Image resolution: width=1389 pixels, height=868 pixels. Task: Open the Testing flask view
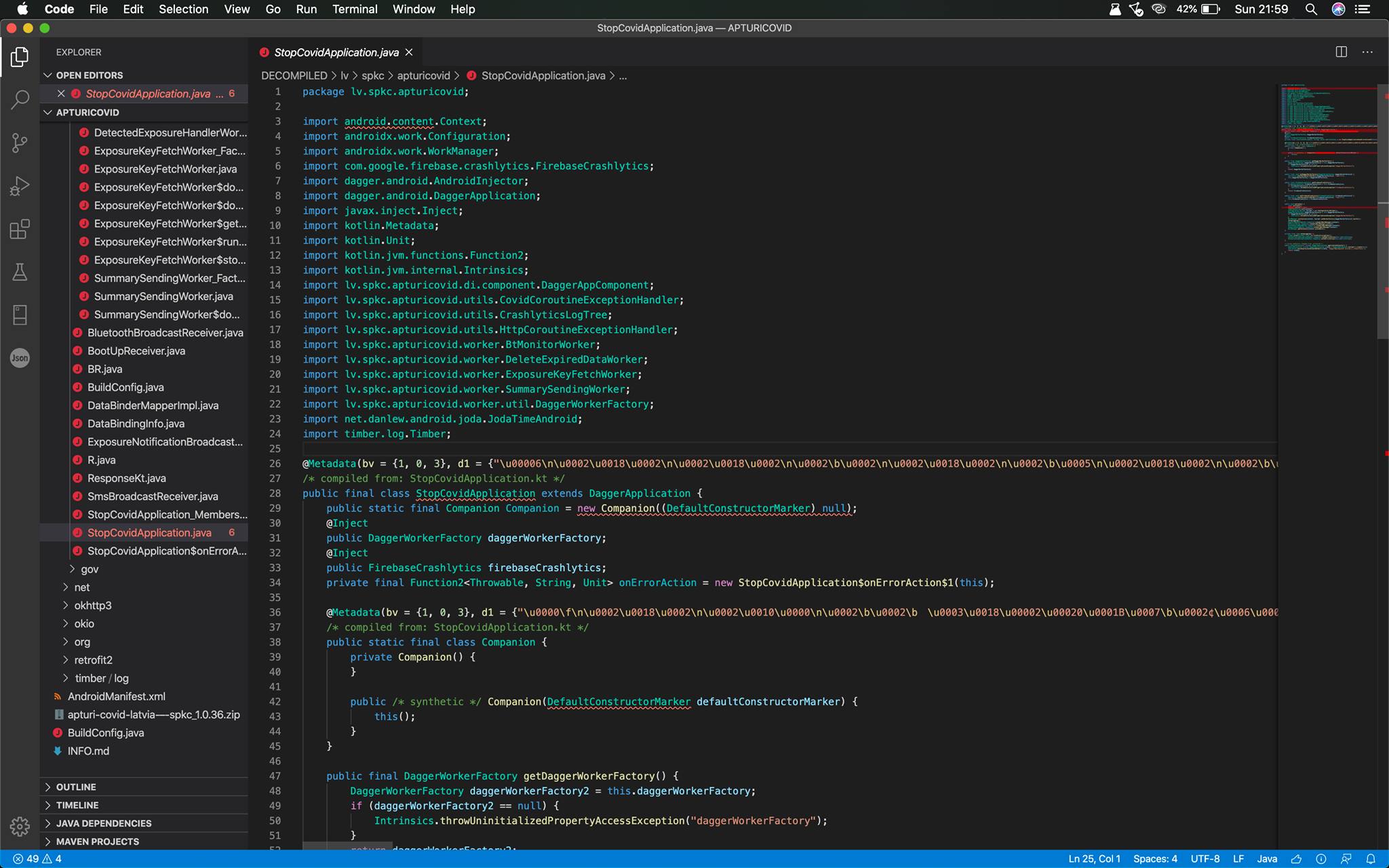tap(20, 272)
